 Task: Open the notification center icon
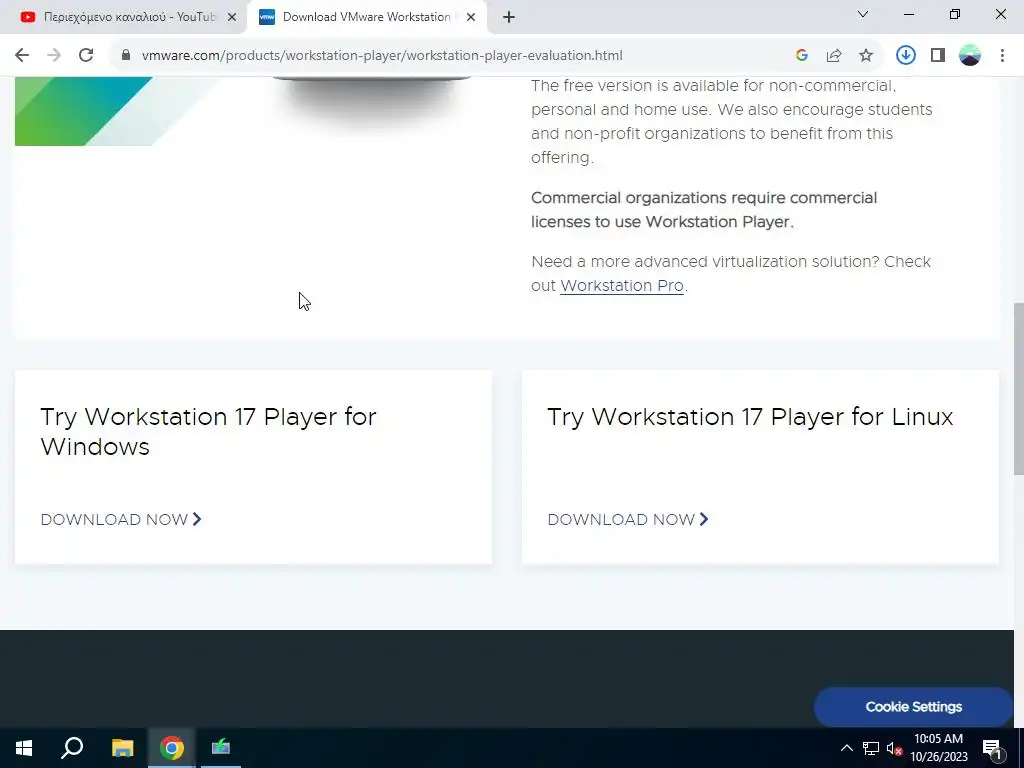click(993, 749)
